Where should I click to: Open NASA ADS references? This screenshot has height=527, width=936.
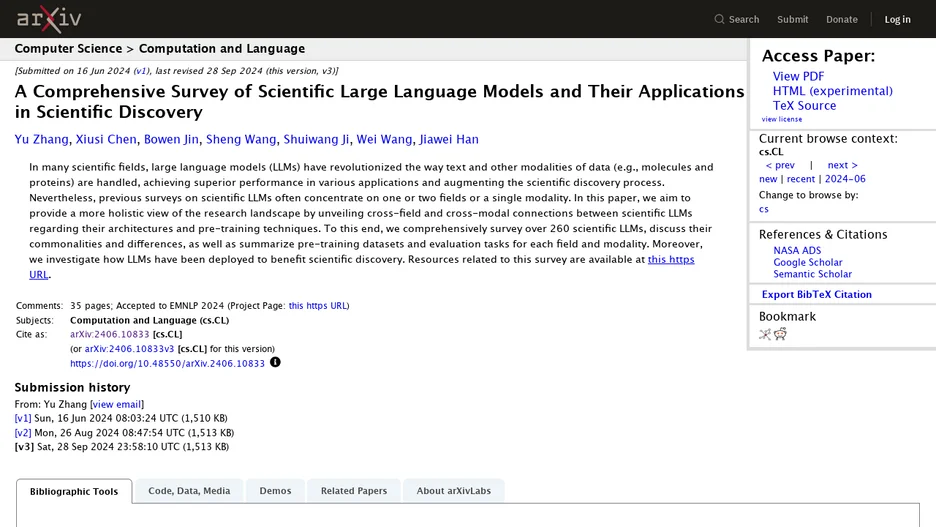797,251
